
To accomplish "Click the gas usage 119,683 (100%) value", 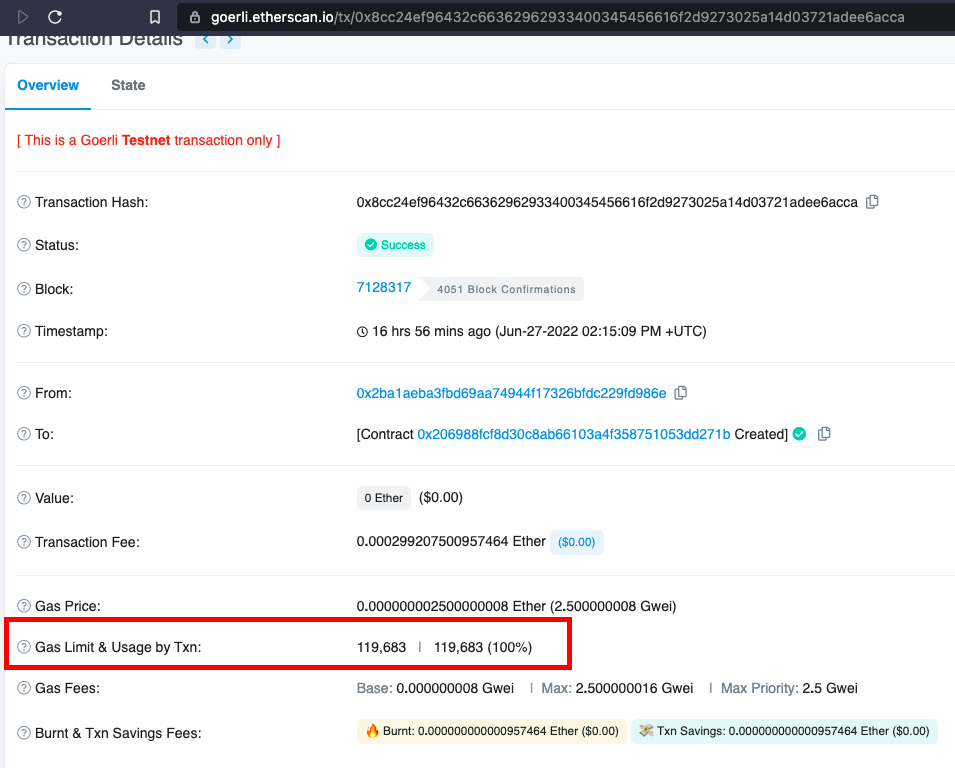I will (483, 647).
